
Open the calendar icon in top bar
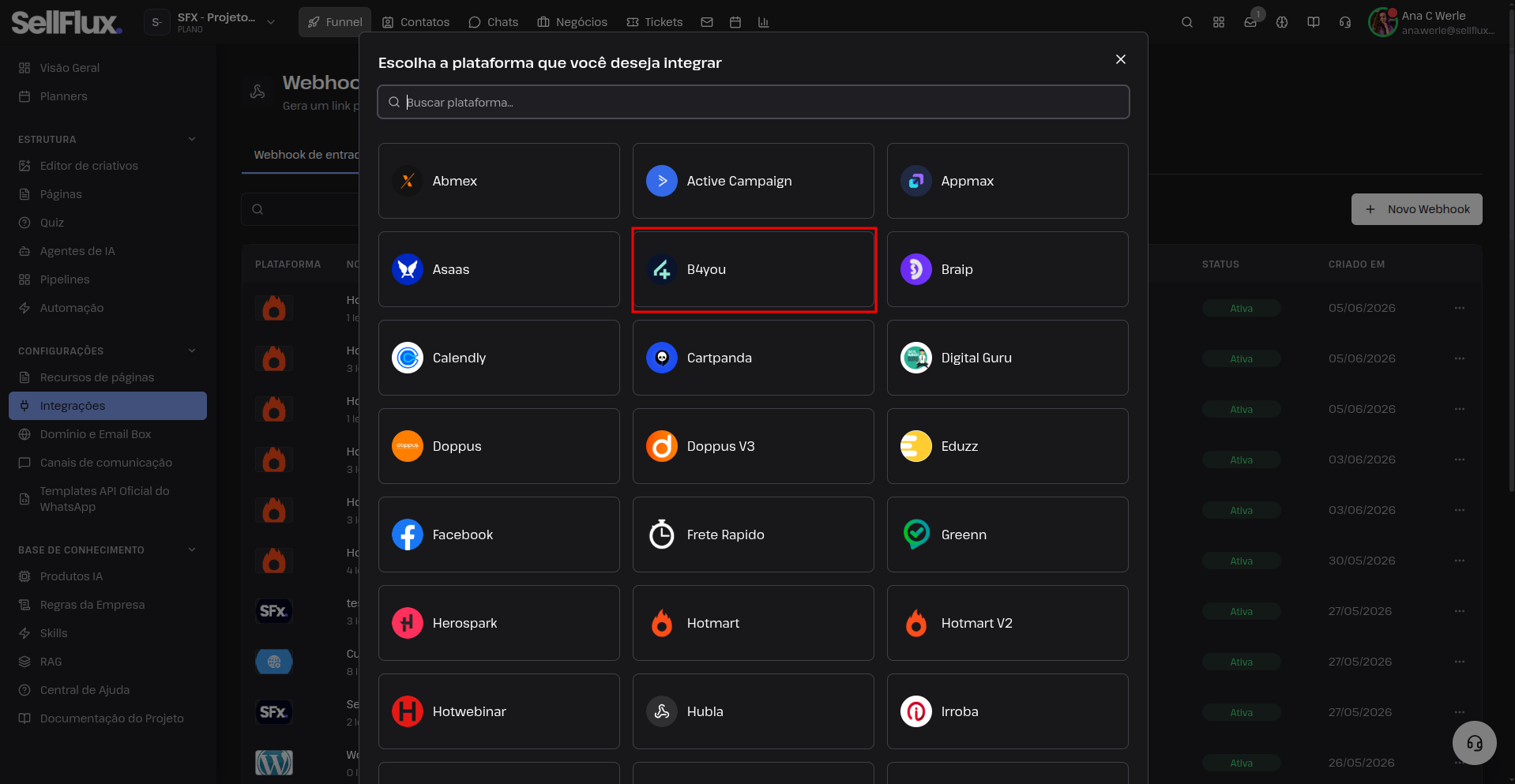point(735,22)
